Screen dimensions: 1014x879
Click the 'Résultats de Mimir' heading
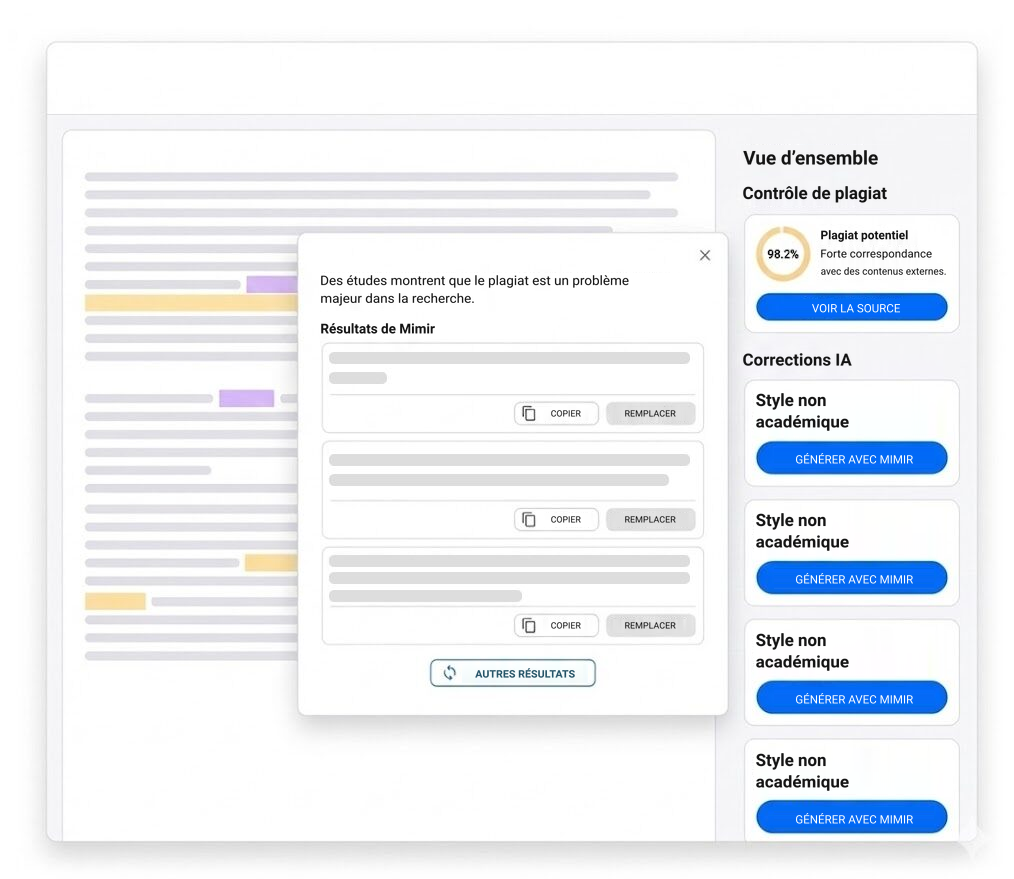tap(378, 329)
